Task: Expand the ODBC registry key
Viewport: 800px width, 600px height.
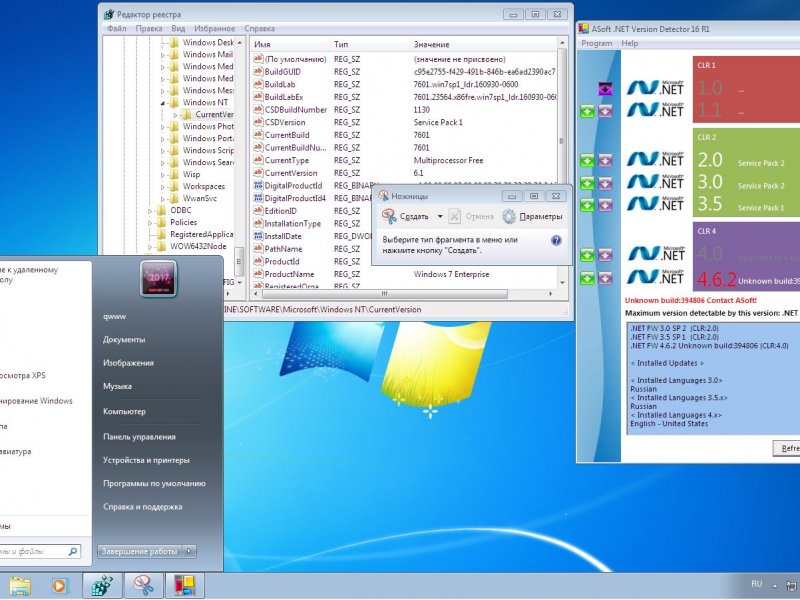Action: 150,211
